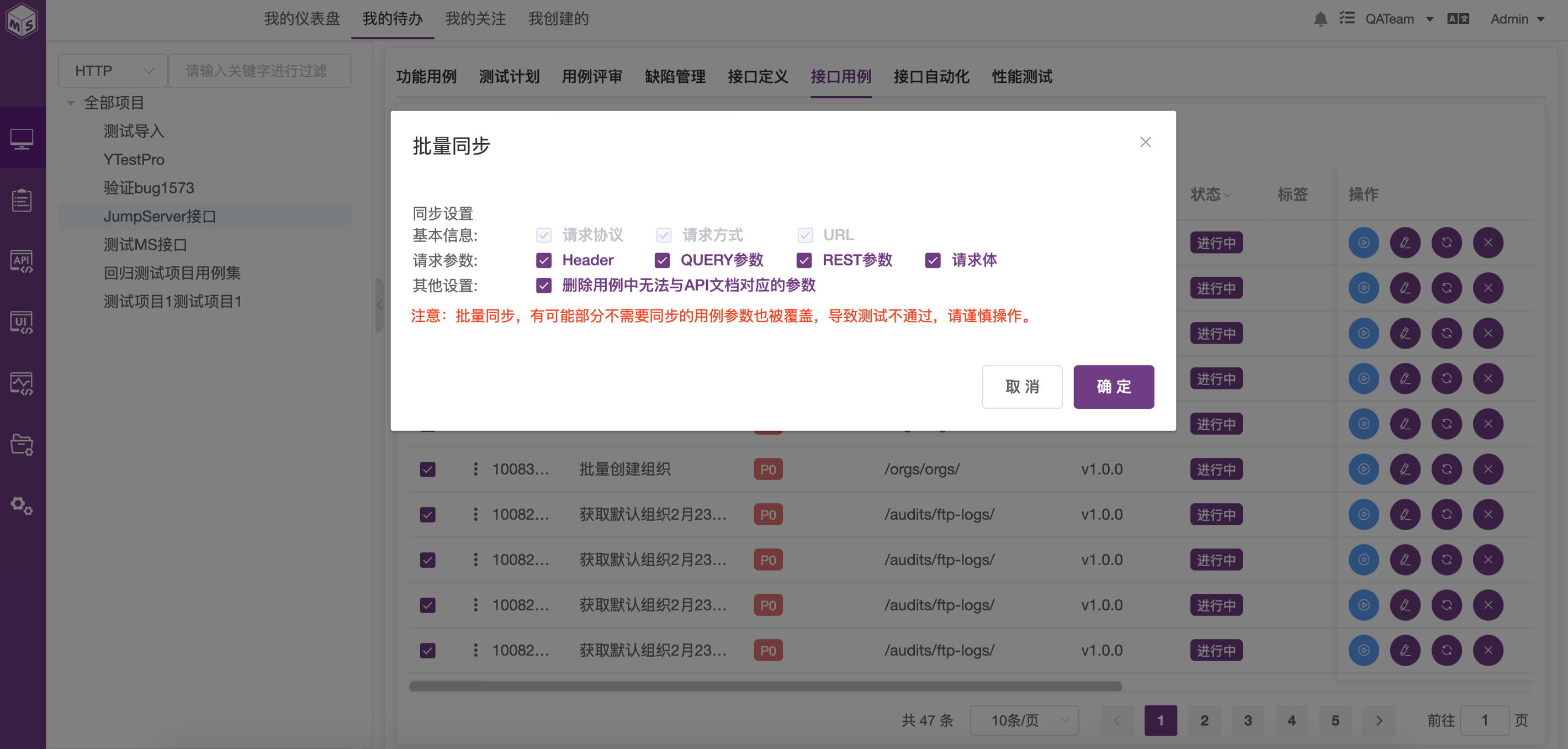Confirm batch sync with 确定 button
This screenshot has width=1568, height=749.
[x=1113, y=387]
